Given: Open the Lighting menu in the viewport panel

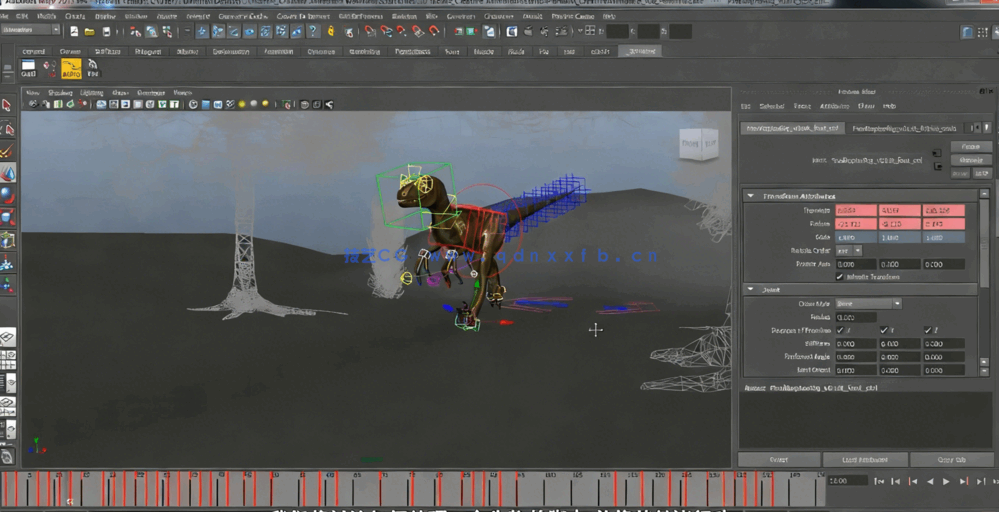Looking at the screenshot, I should tap(91, 93).
